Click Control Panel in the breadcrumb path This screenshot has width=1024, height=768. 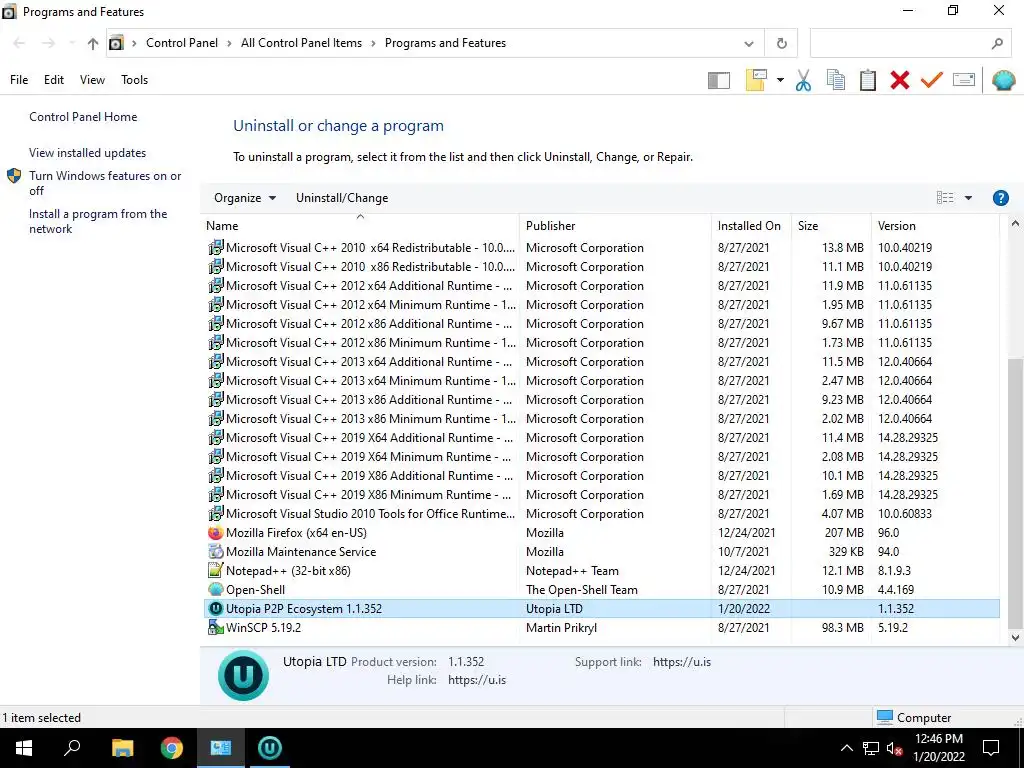182,43
